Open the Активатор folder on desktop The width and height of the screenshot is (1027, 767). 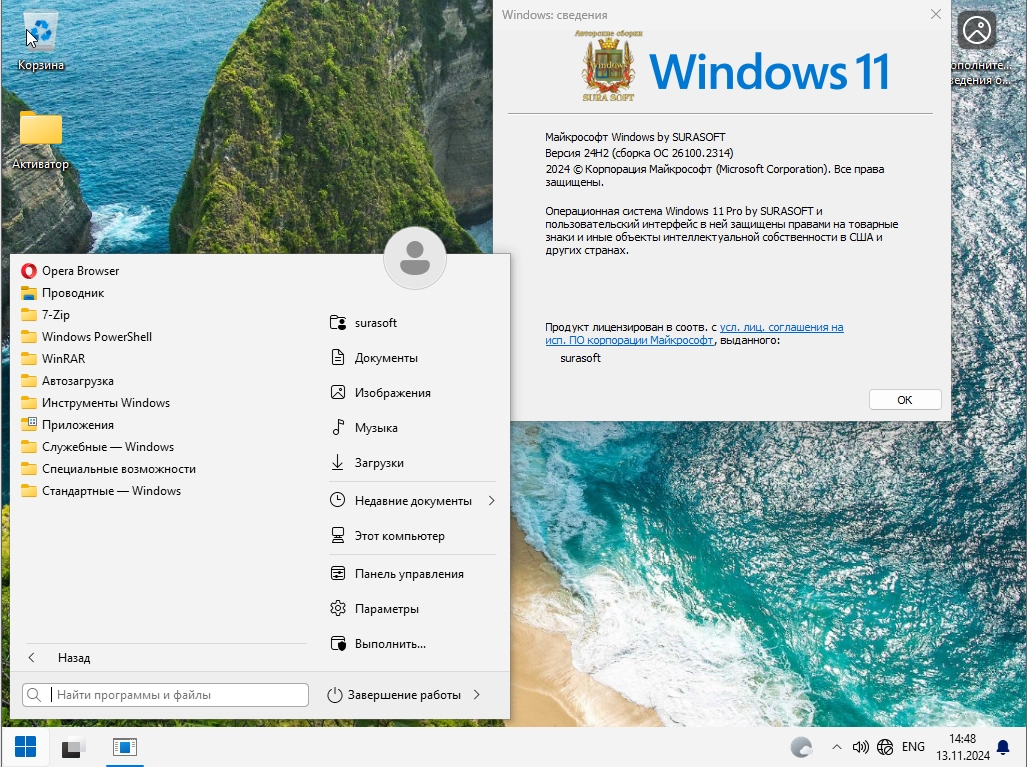[40, 137]
